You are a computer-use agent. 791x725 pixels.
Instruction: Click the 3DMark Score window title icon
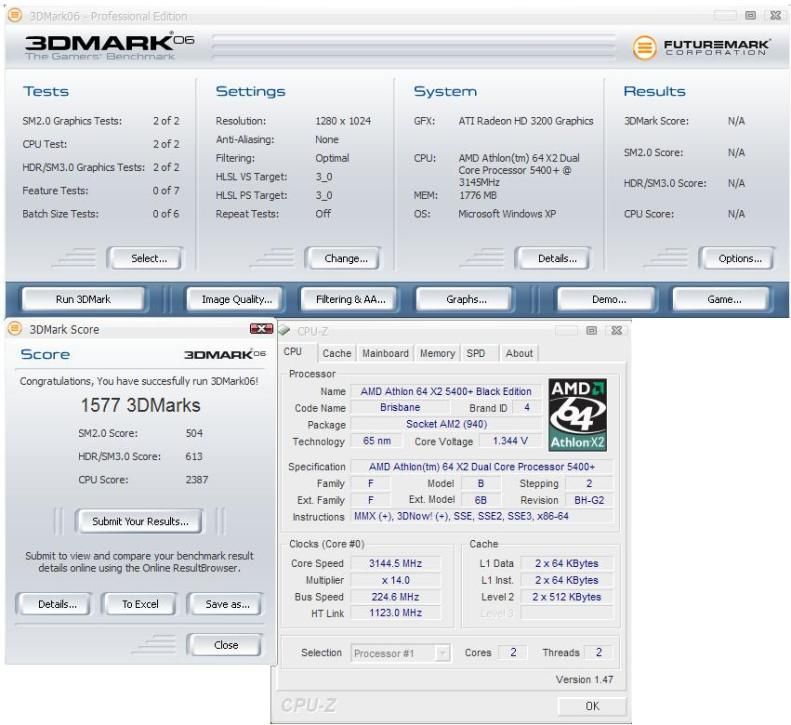[x=15, y=329]
